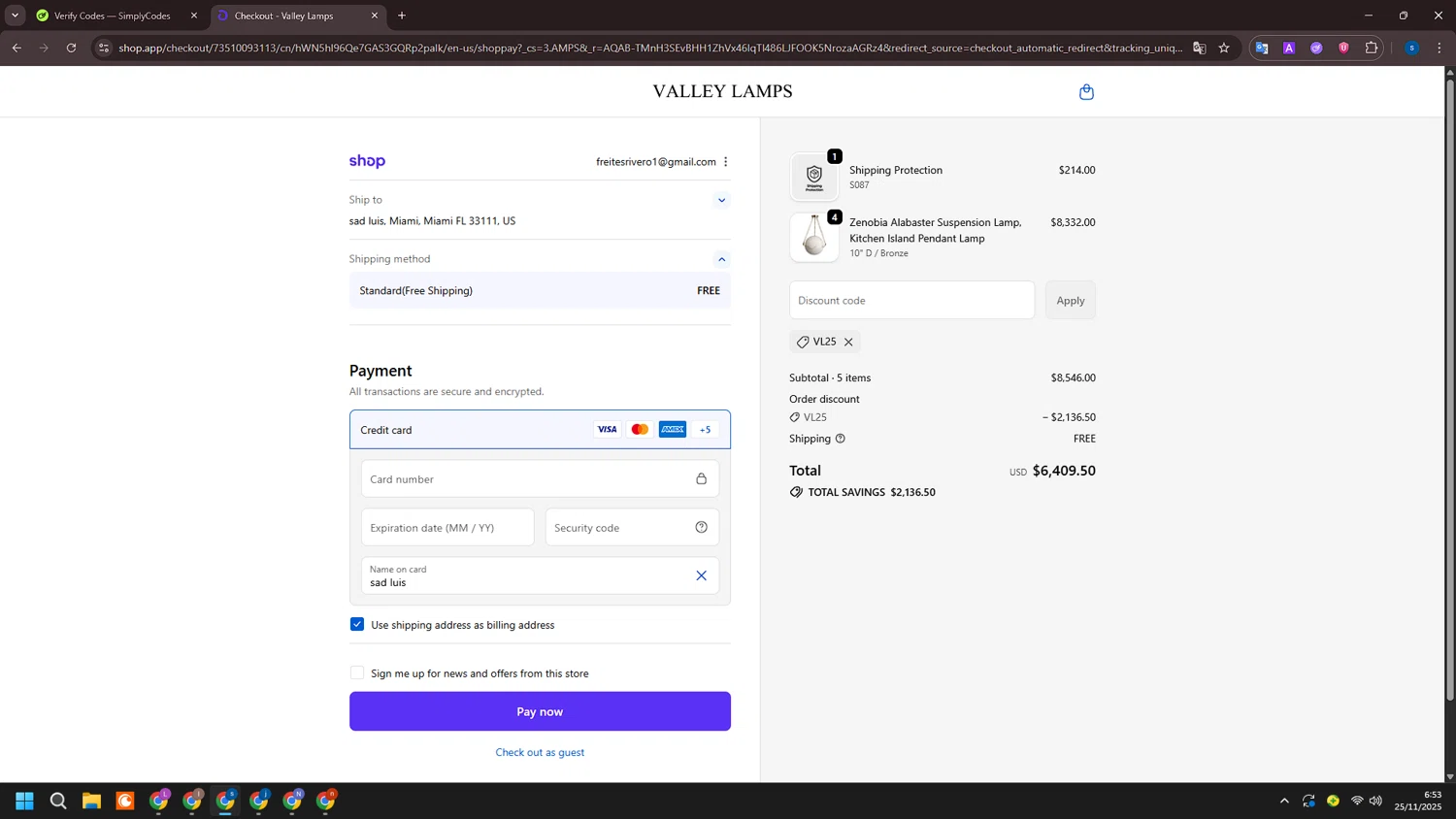Collapse the Shipping method section
Image resolution: width=1456 pixels, height=819 pixels.
[721, 259]
